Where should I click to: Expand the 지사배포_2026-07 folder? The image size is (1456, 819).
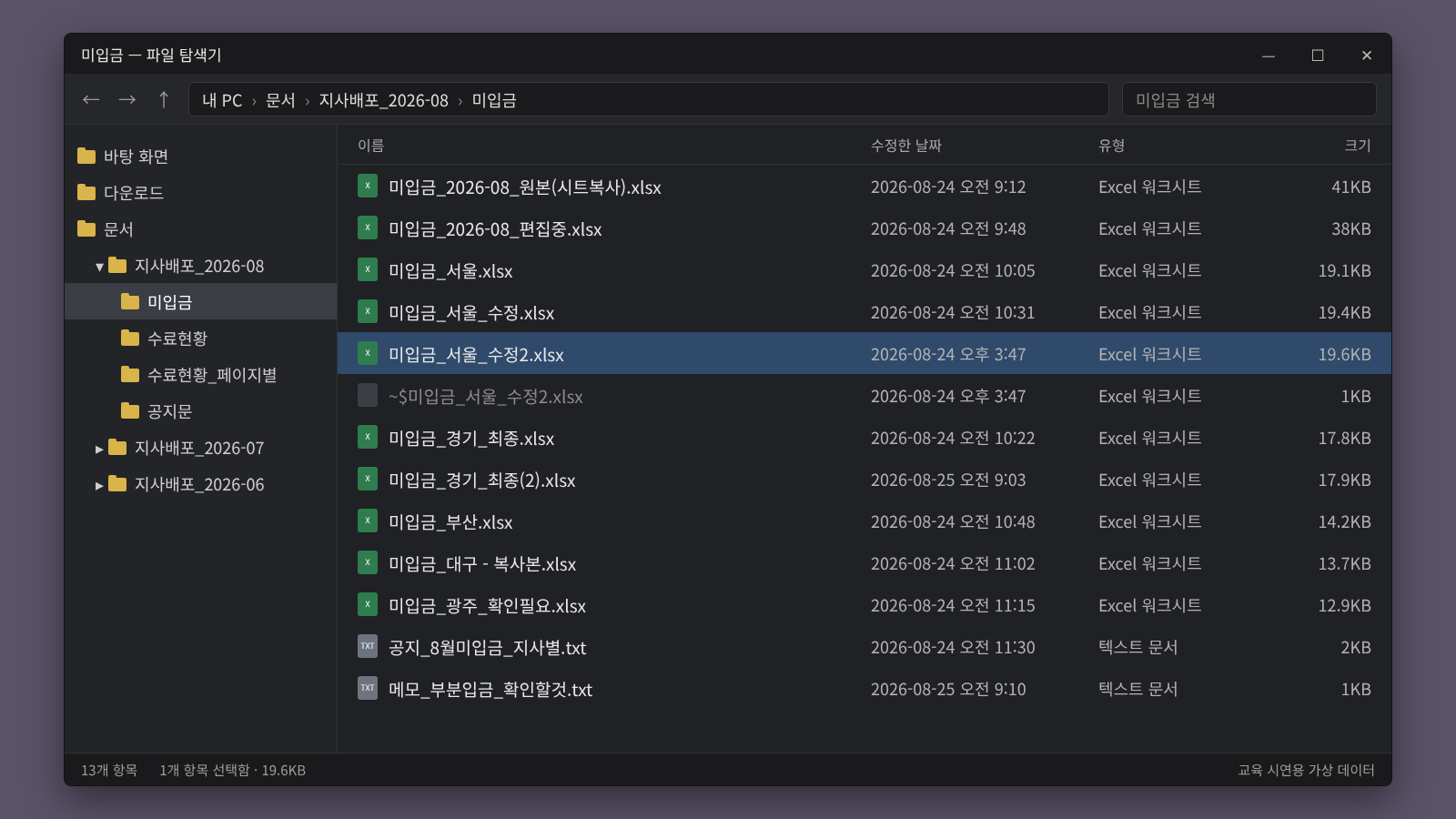[99, 449]
